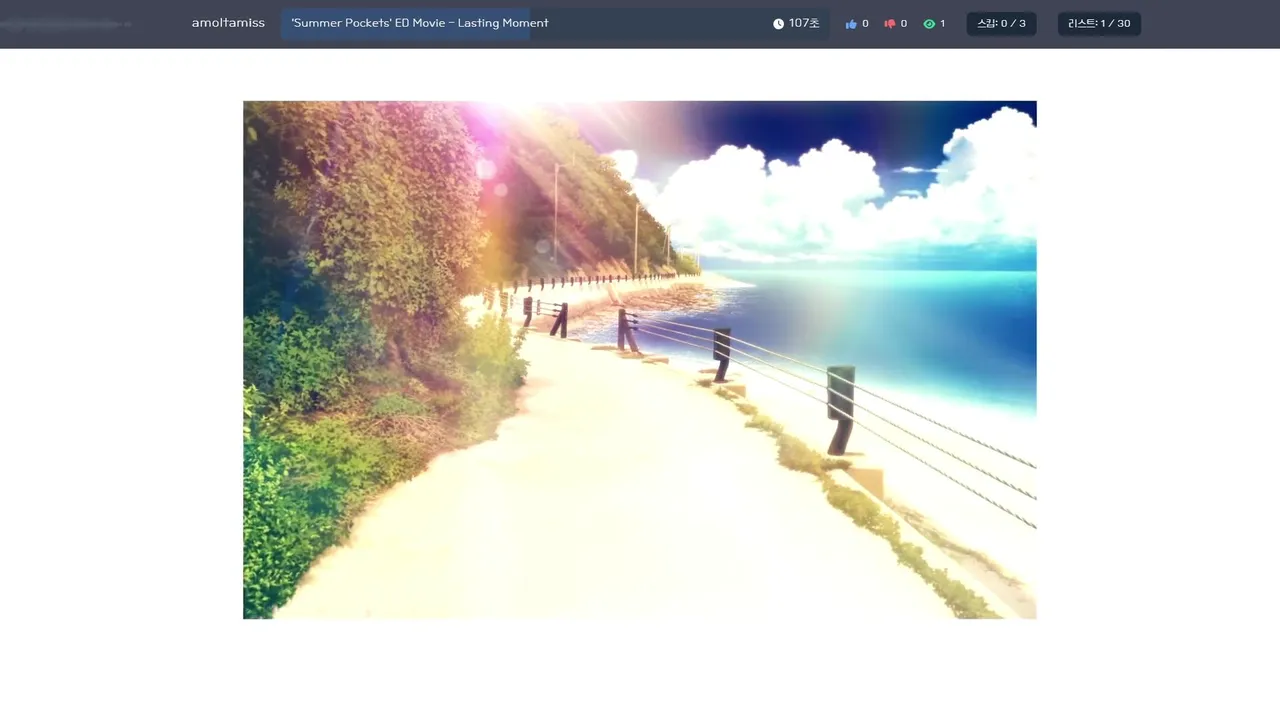Click the skip count 0 / 3 button
Viewport: 1280px width, 720px height.
point(1001,24)
